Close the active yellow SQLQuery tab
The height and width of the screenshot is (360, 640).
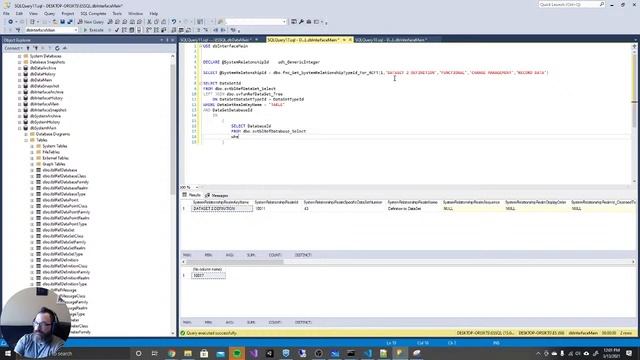tap(350, 40)
